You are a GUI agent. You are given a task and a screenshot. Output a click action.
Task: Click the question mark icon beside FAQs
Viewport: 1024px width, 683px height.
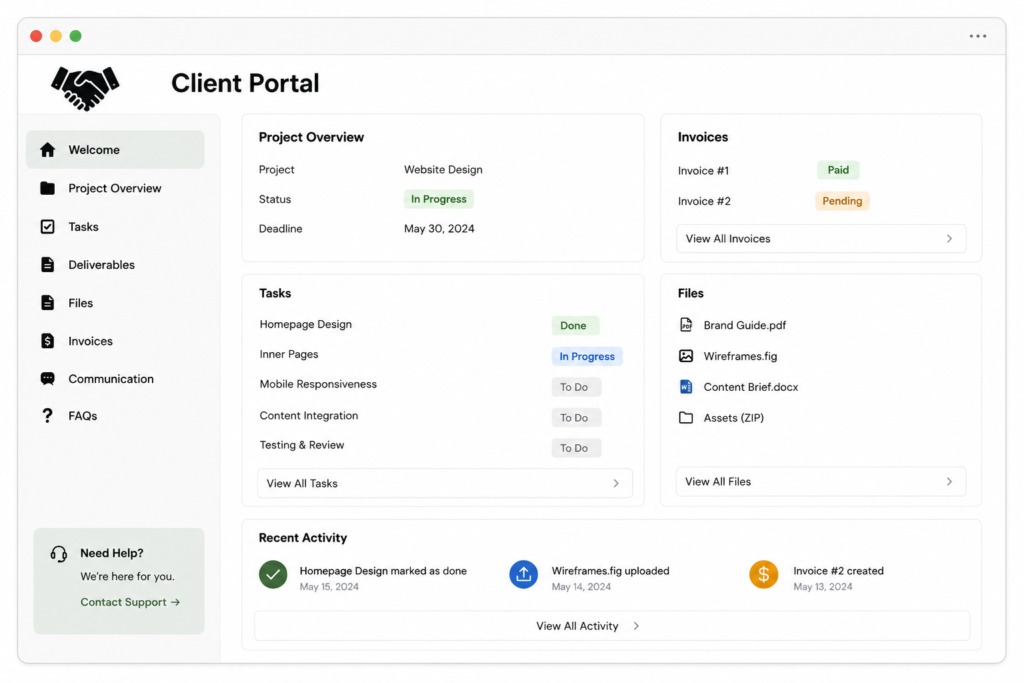47,416
